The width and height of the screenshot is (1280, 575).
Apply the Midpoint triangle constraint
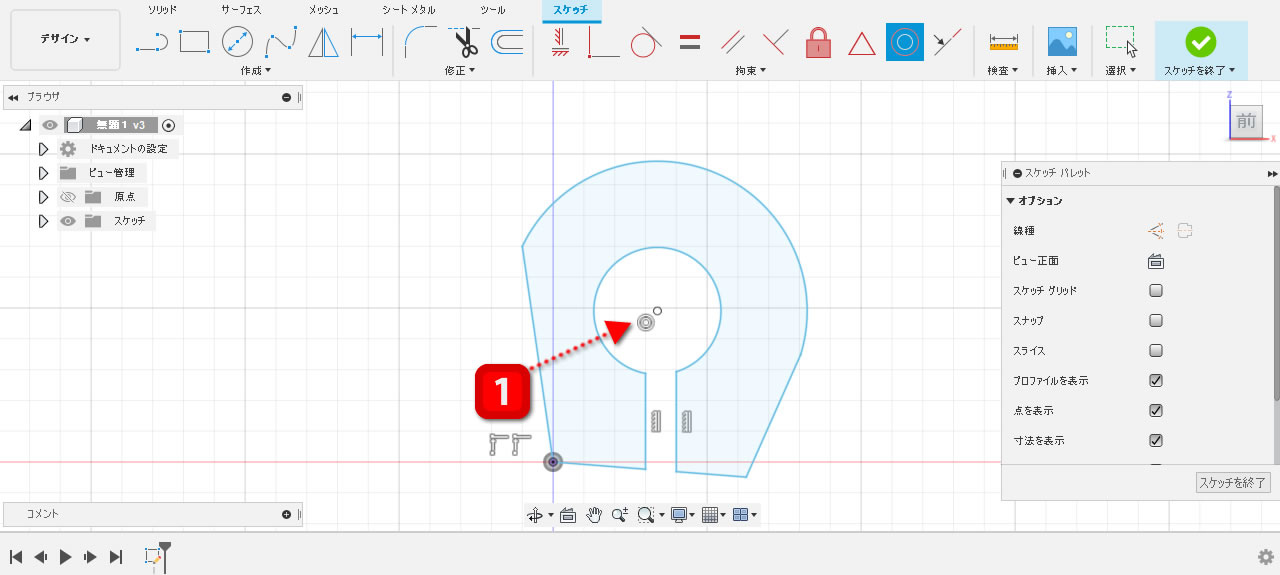(x=862, y=43)
